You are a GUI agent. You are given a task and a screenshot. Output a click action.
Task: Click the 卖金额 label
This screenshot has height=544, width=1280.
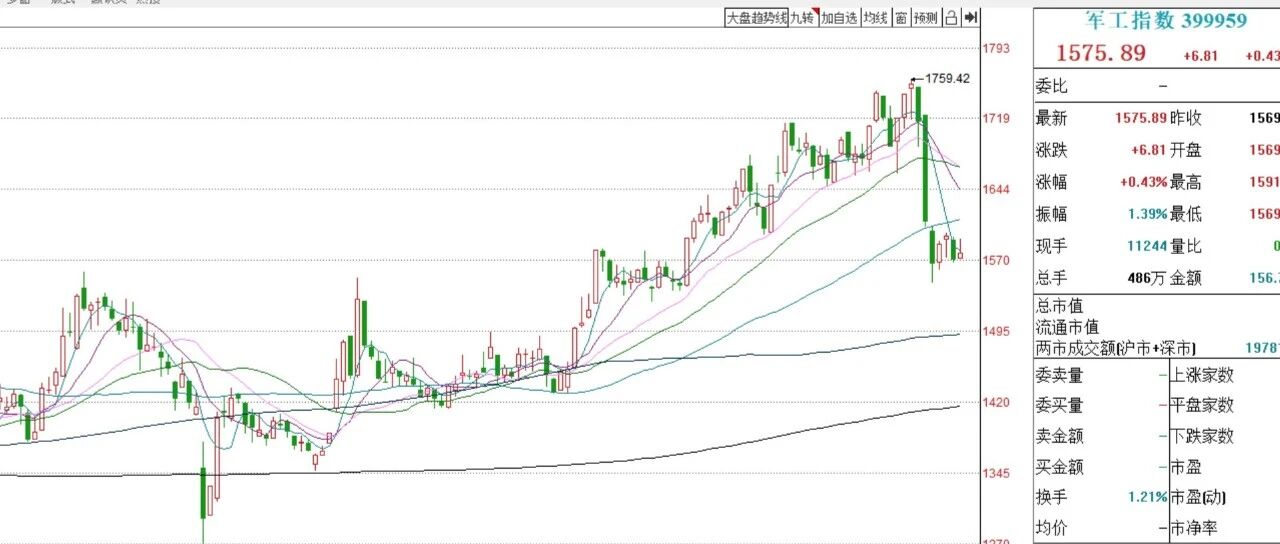(x=1060, y=437)
